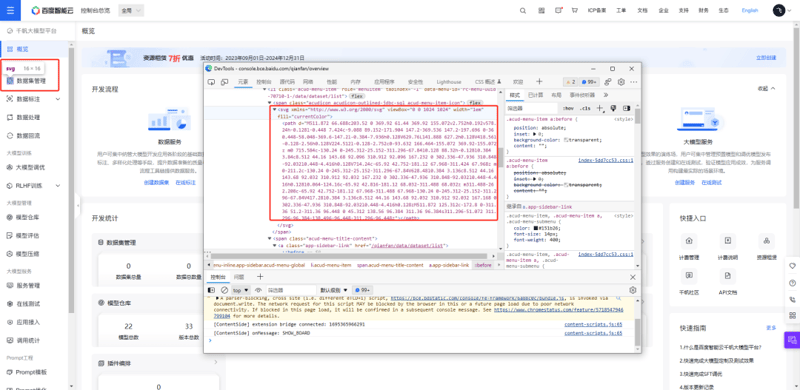The image size is (800, 390).
Task: Click the index css source link in Styles
Action: 606,160
